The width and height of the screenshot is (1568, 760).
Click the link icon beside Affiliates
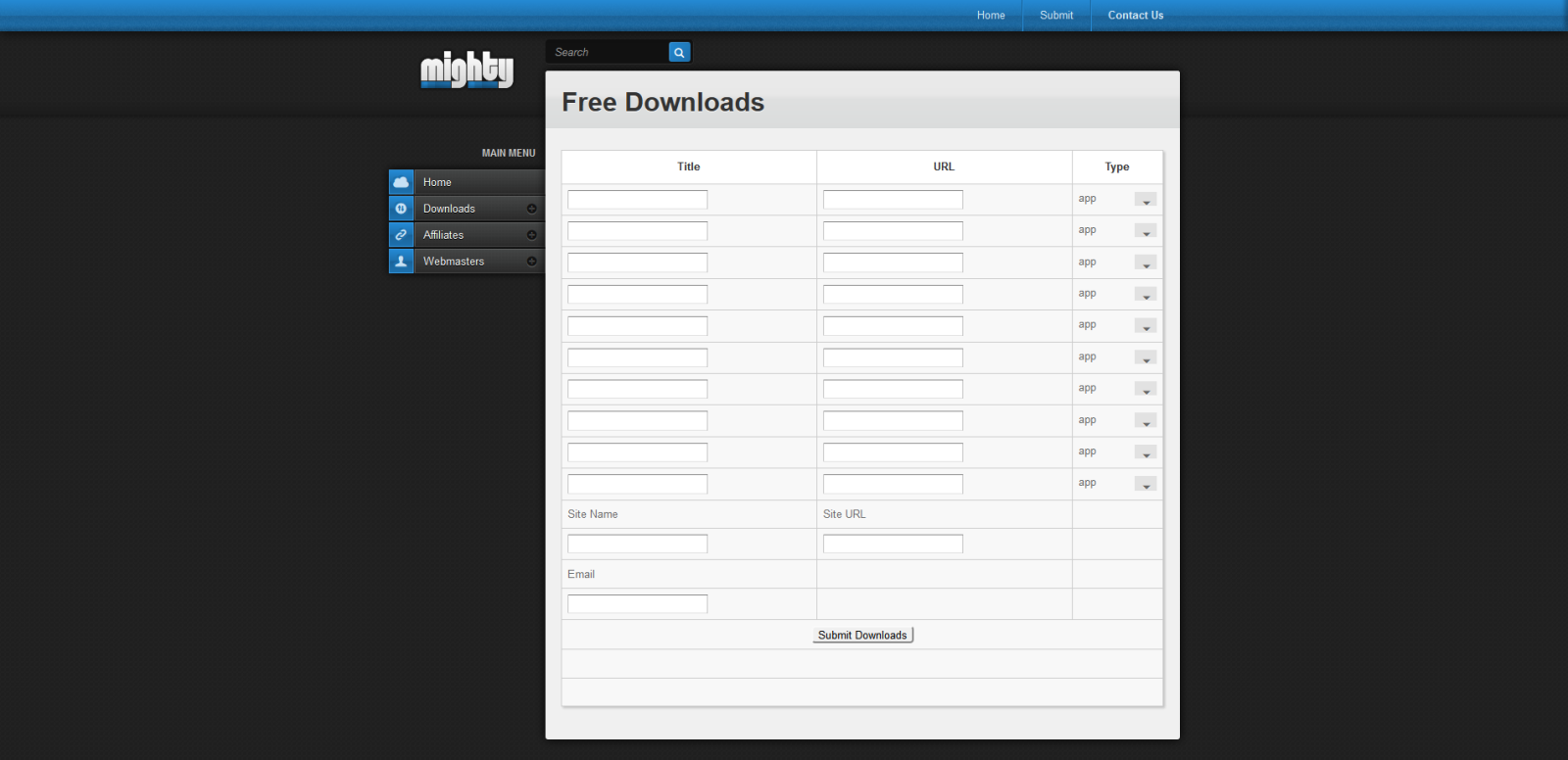[x=401, y=235]
